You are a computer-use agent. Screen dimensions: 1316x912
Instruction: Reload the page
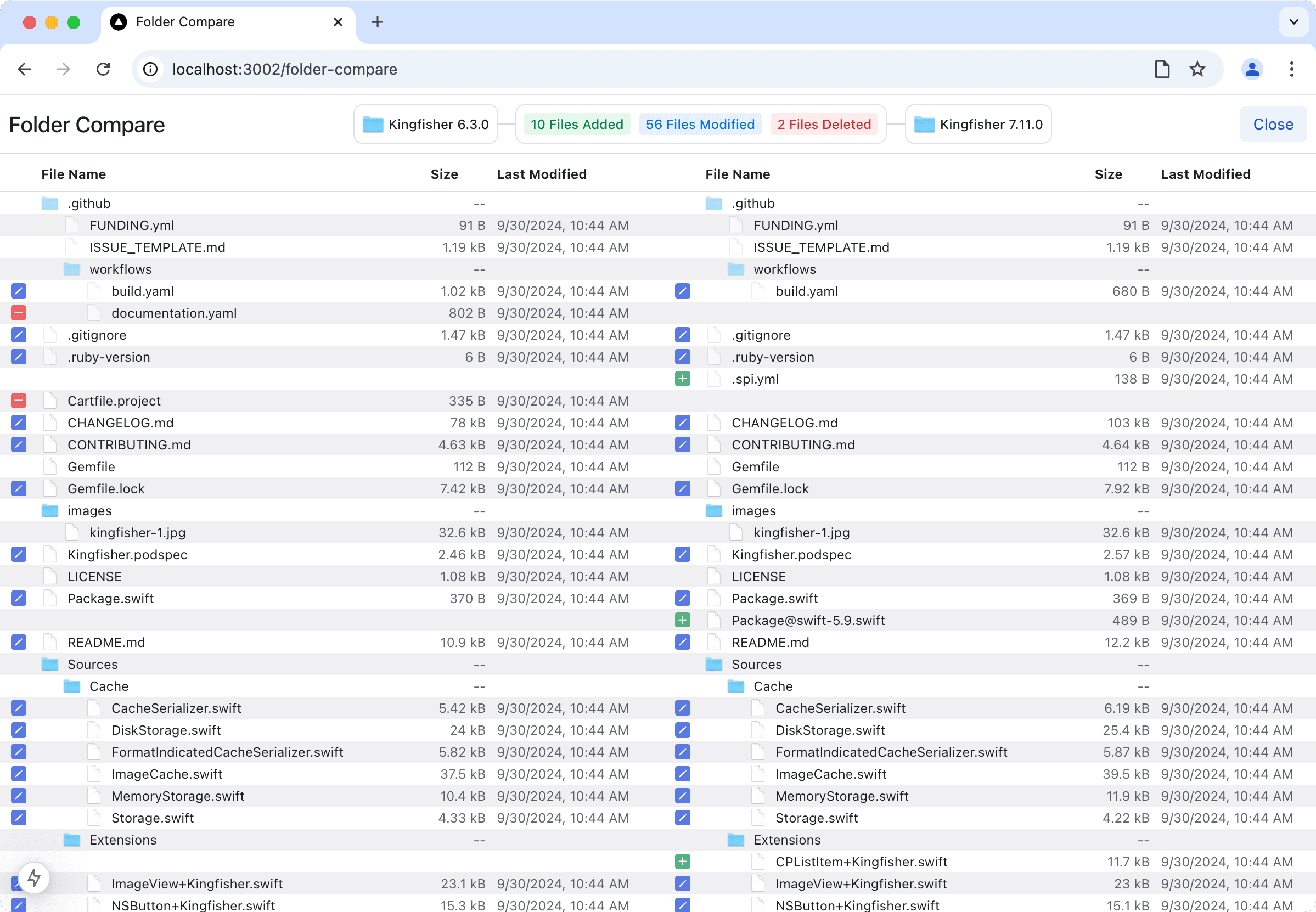[103, 69]
